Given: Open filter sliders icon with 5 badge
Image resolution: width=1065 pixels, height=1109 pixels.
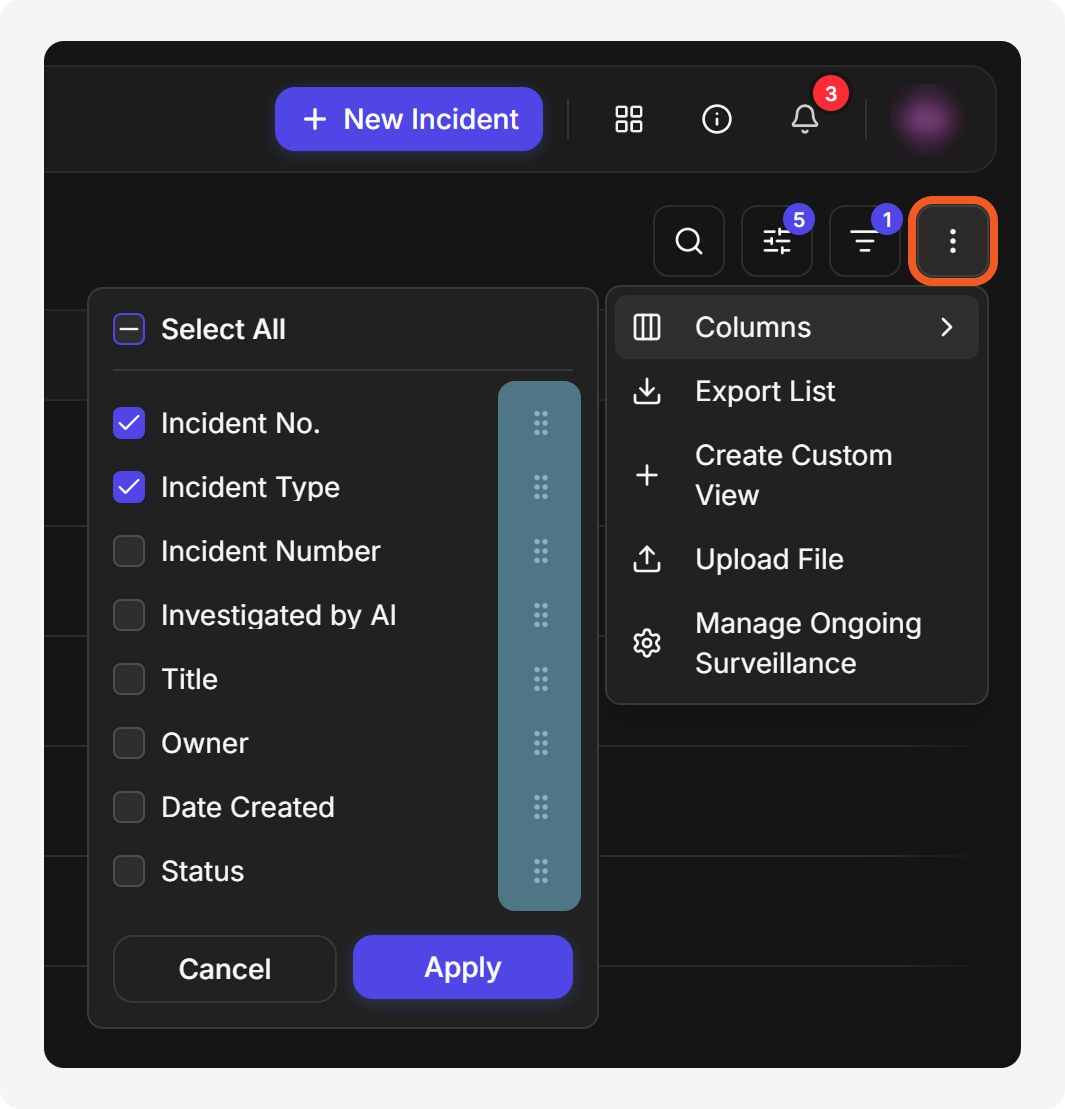Looking at the screenshot, I should coord(776,241).
